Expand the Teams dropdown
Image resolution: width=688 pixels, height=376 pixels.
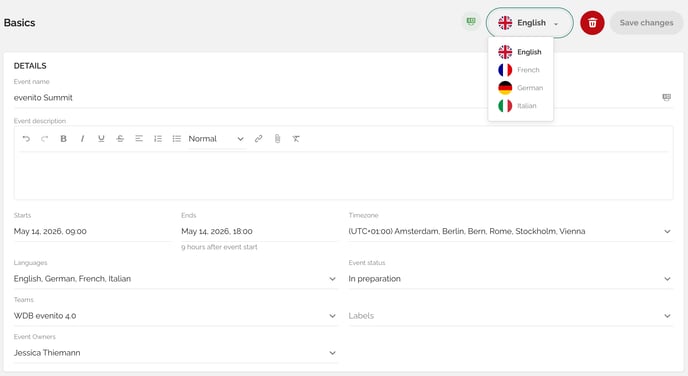175,315
